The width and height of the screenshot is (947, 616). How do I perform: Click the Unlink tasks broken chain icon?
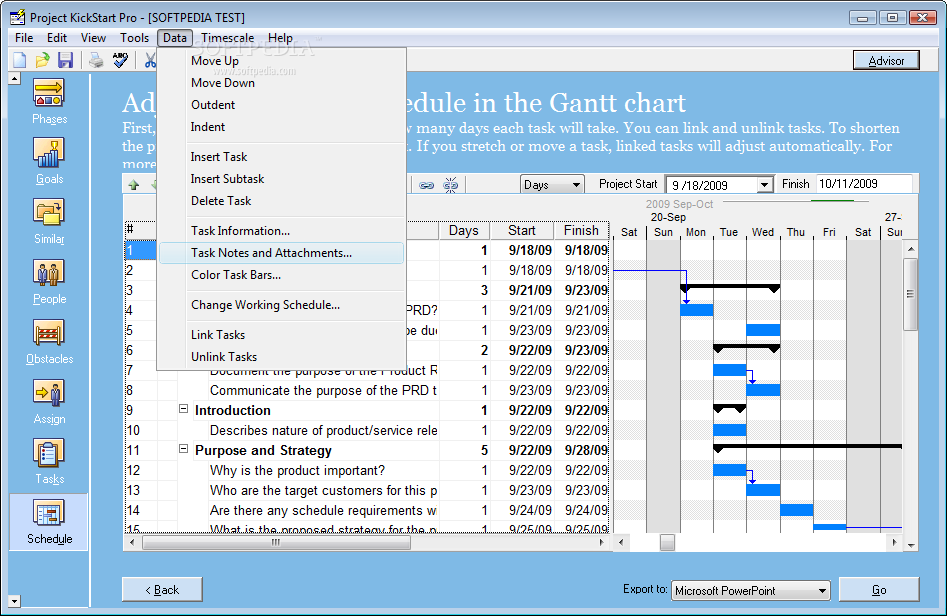point(451,185)
